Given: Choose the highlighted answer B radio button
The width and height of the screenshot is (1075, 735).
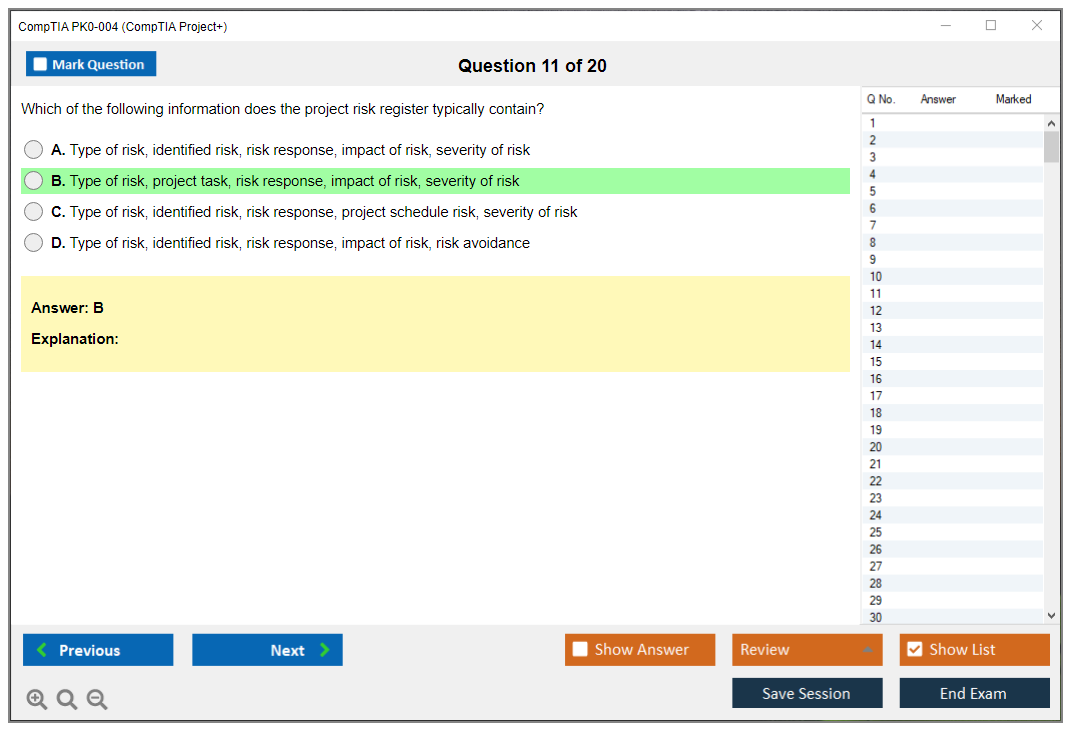Looking at the screenshot, I should tap(34, 181).
